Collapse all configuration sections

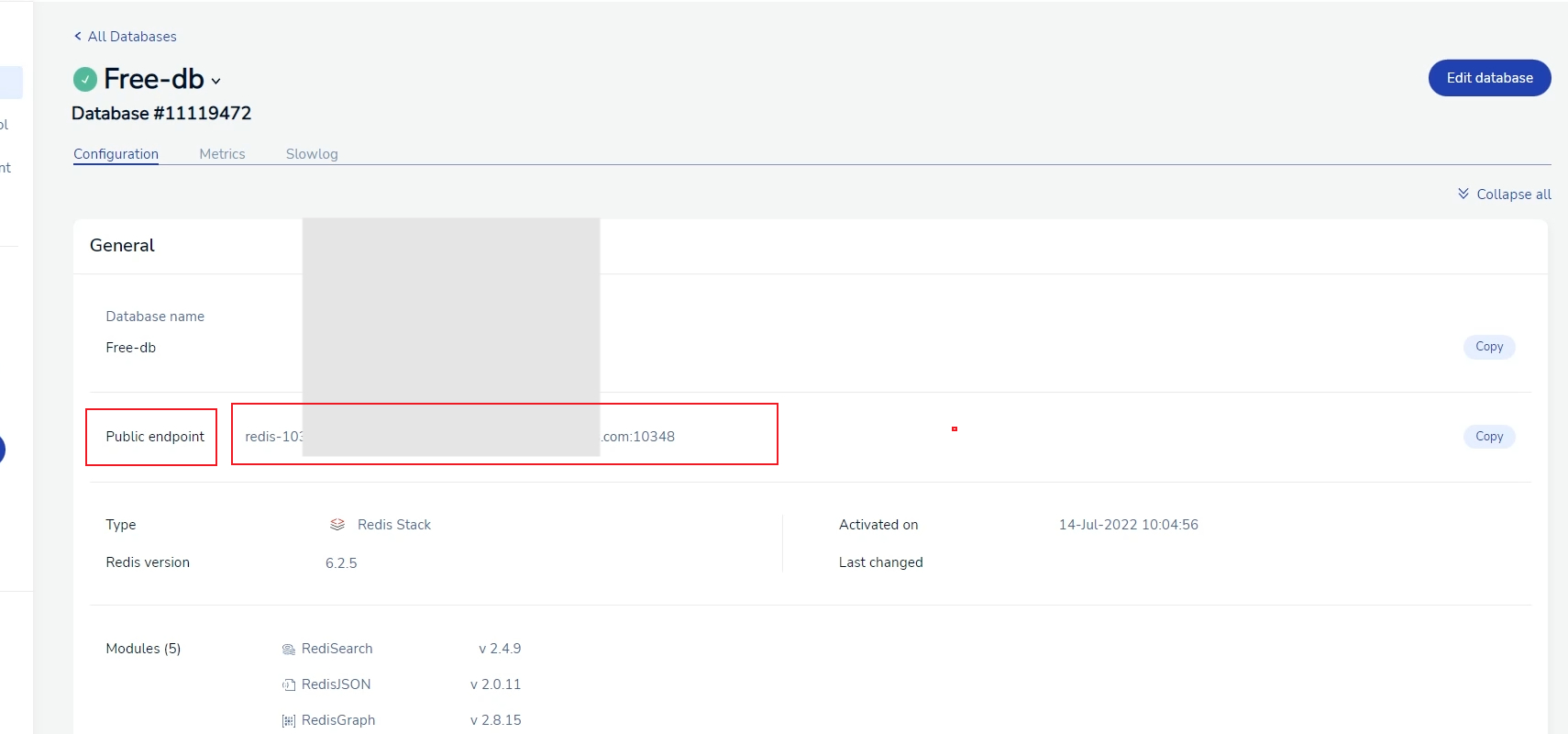click(1505, 195)
